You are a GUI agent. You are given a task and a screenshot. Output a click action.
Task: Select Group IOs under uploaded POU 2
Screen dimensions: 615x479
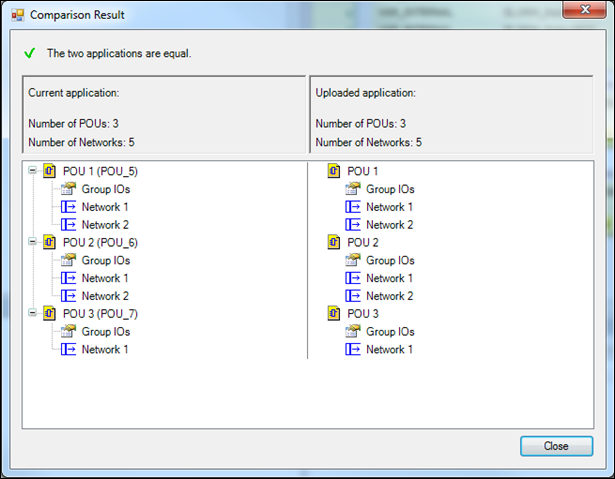coord(390,260)
